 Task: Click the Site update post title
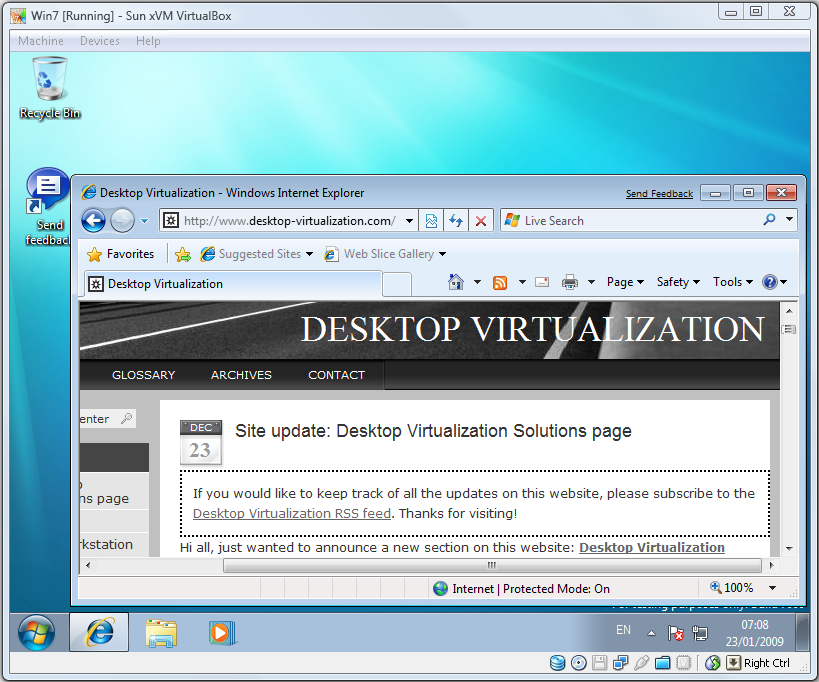(433, 431)
